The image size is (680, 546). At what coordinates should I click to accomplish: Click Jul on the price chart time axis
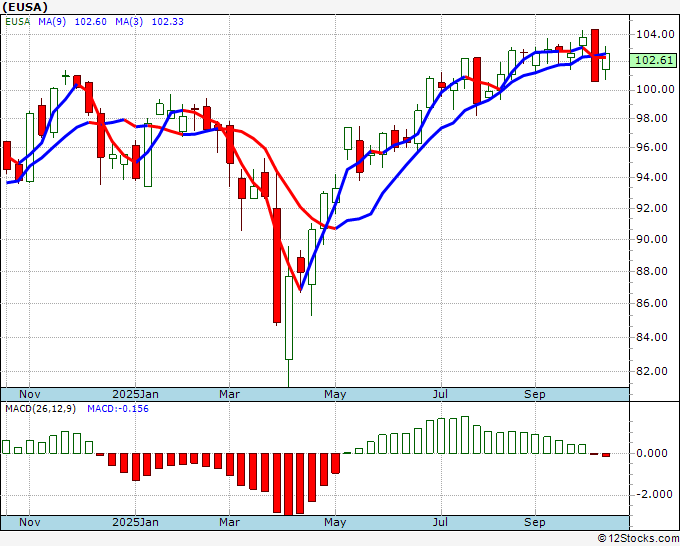[x=441, y=394]
